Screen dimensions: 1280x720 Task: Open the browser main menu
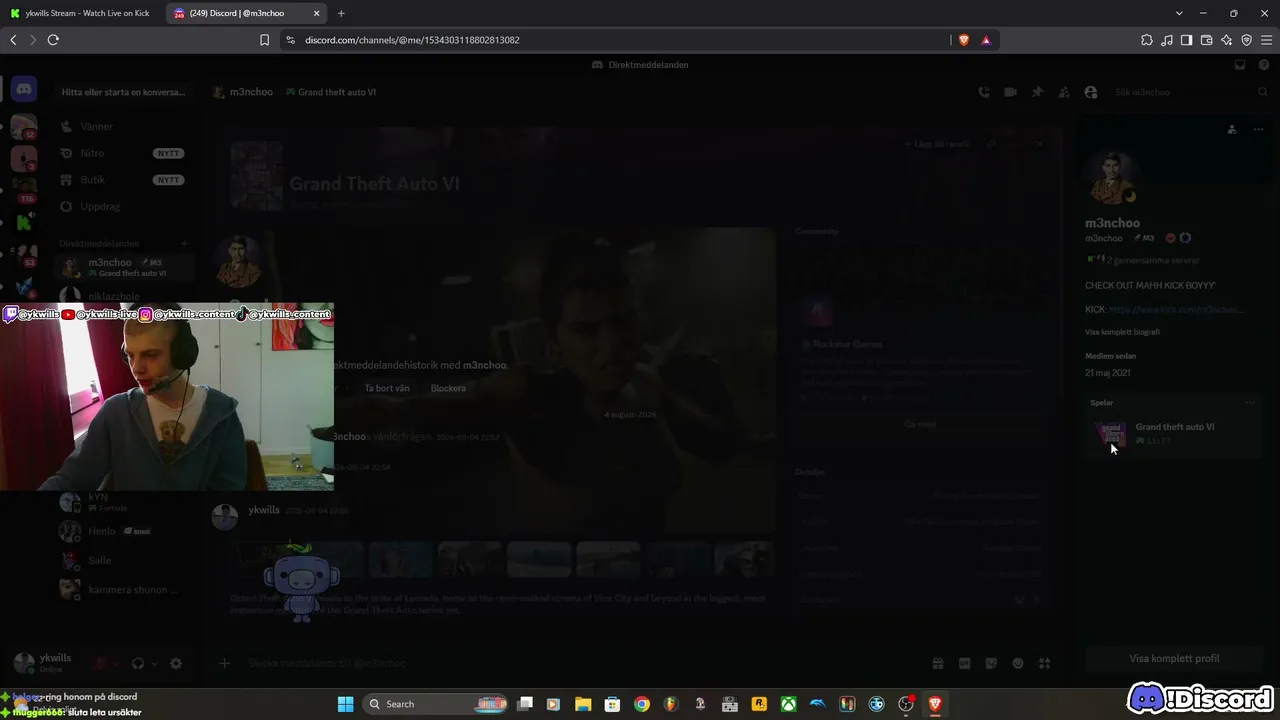(x=1266, y=40)
